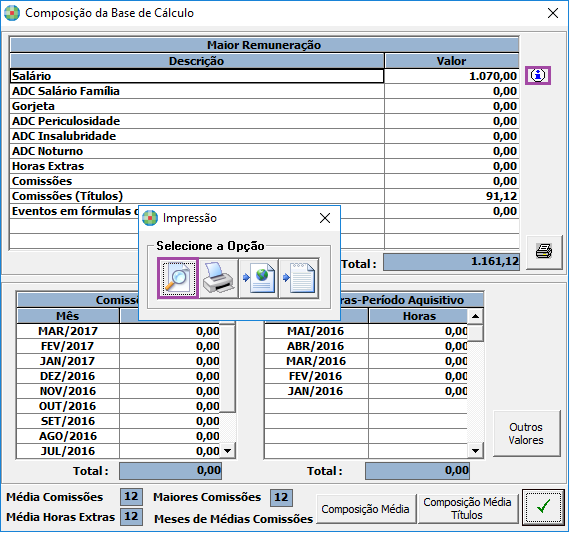Click the Outros Valores button
This screenshot has height=534, width=571.
tap(526, 433)
